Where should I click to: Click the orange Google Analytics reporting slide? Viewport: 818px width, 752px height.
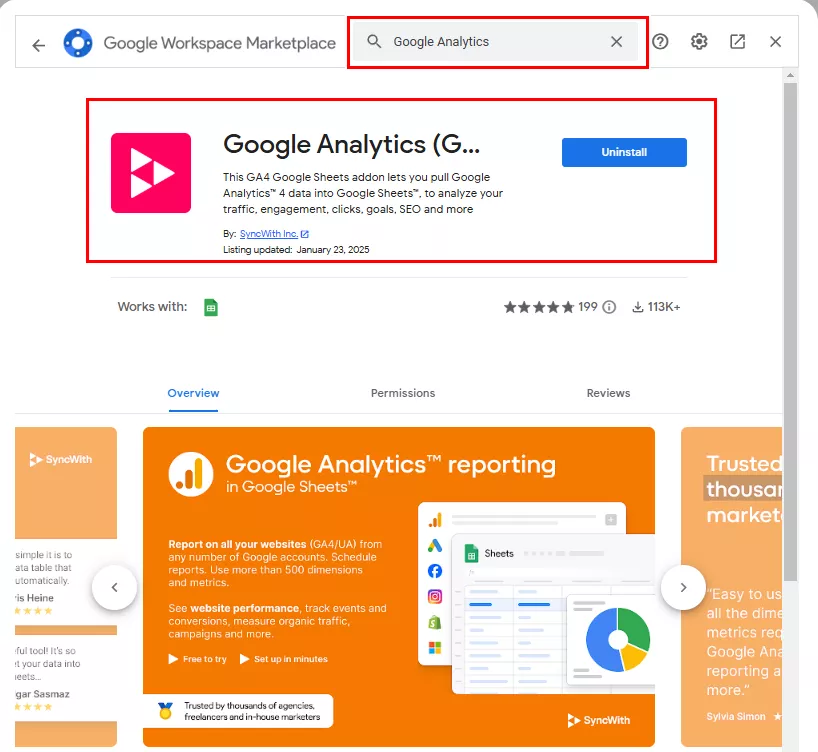(399, 587)
